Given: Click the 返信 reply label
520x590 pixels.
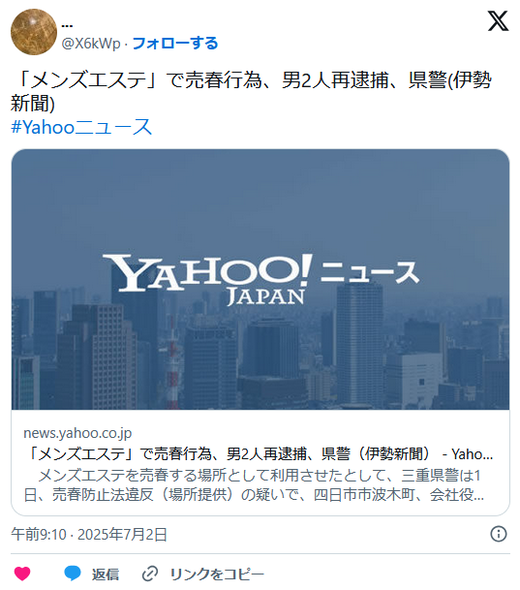Looking at the screenshot, I should point(105,574).
